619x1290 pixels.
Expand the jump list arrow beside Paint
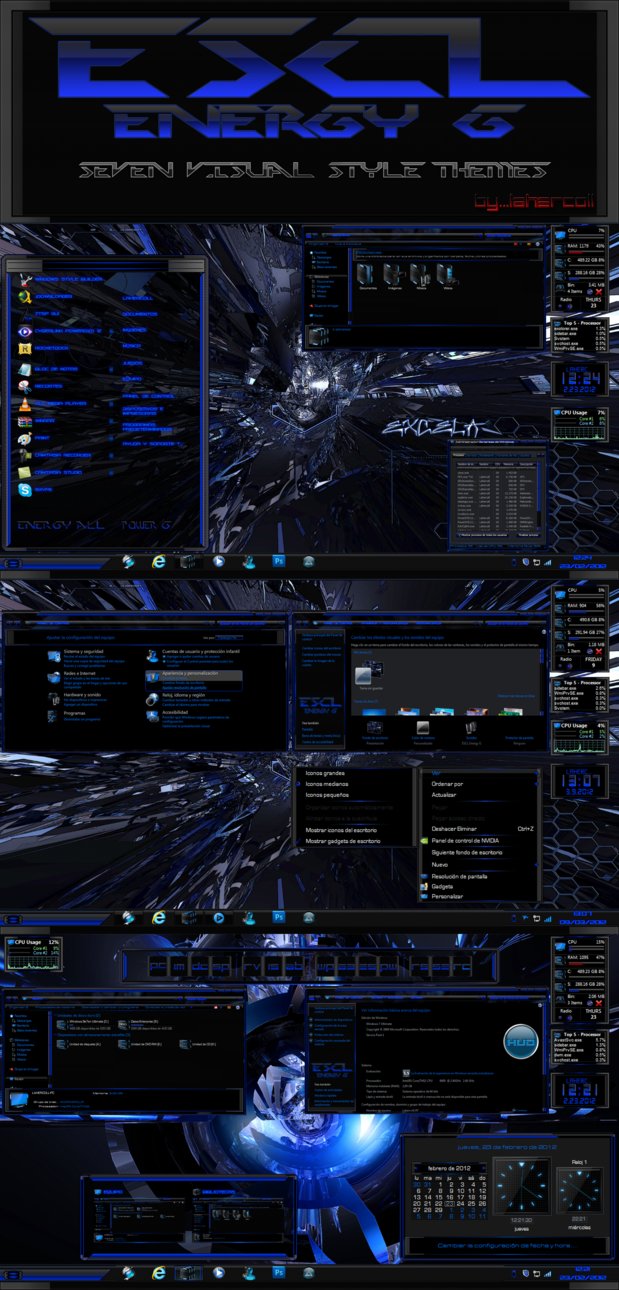111,438
